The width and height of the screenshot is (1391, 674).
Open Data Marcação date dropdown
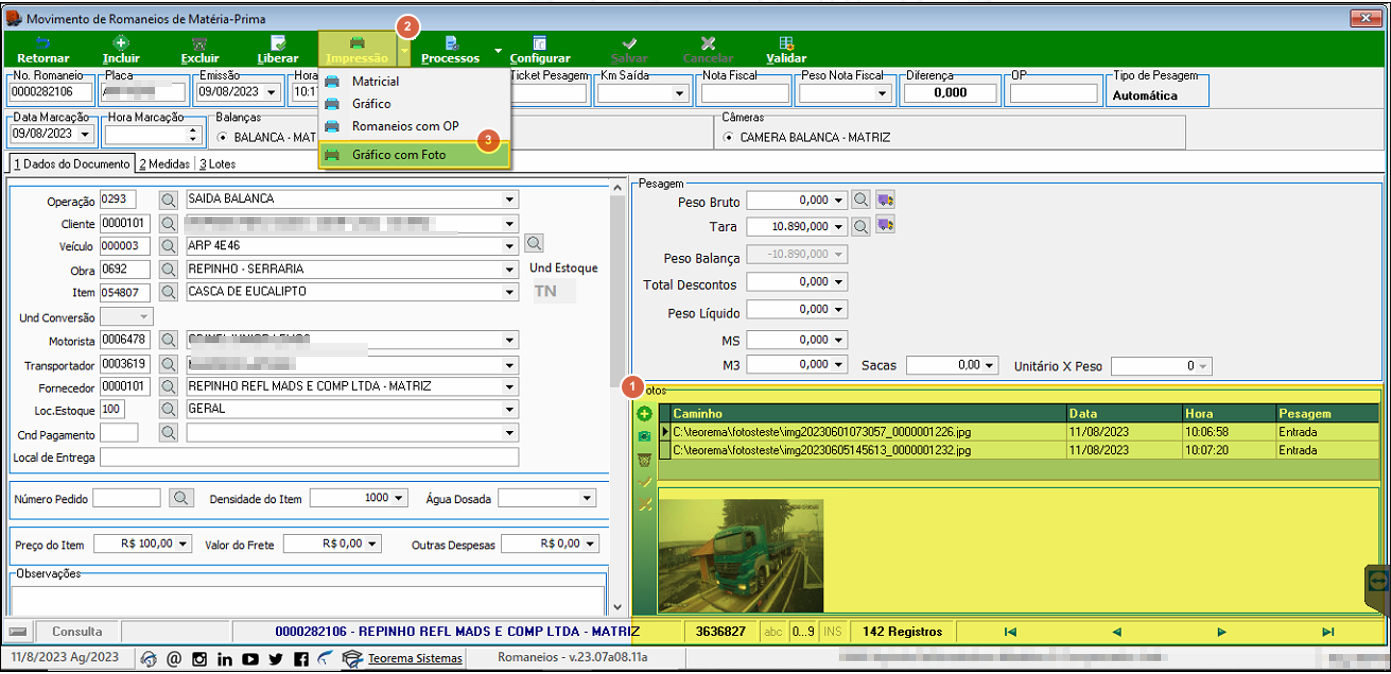84,133
